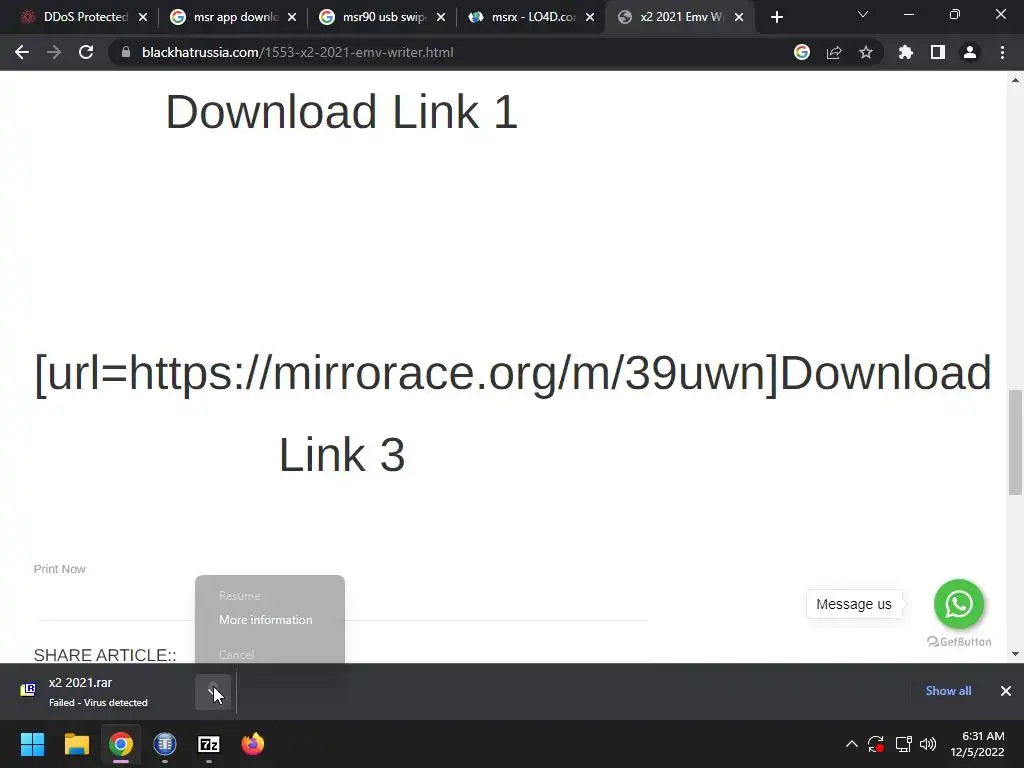Viewport: 1024px width, 768px height.
Task: Close the msr90 usb swipe tab
Action: (x=441, y=17)
